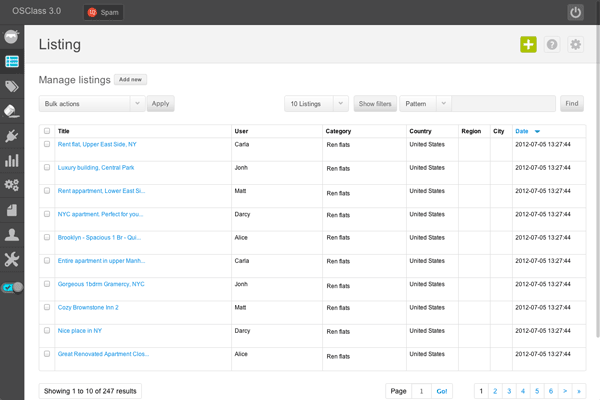This screenshot has width=600, height=400.
Task: Sort by the Date column header
Action: click(522, 131)
